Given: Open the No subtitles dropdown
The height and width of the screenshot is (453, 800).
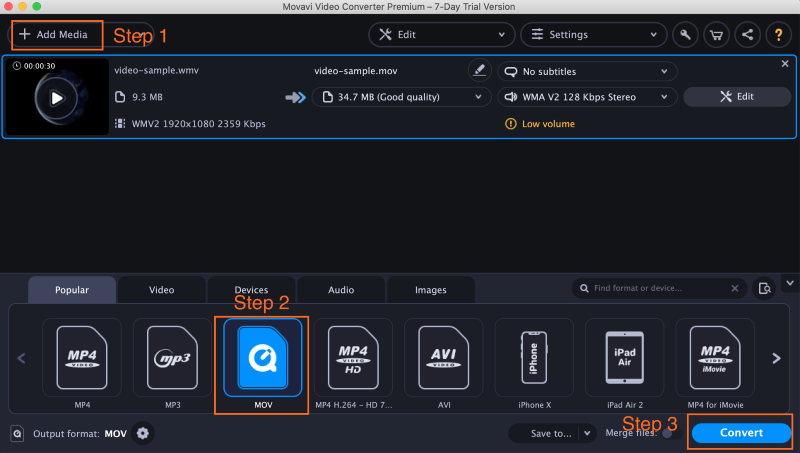Looking at the screenshot, I should [x=587, y=71].
